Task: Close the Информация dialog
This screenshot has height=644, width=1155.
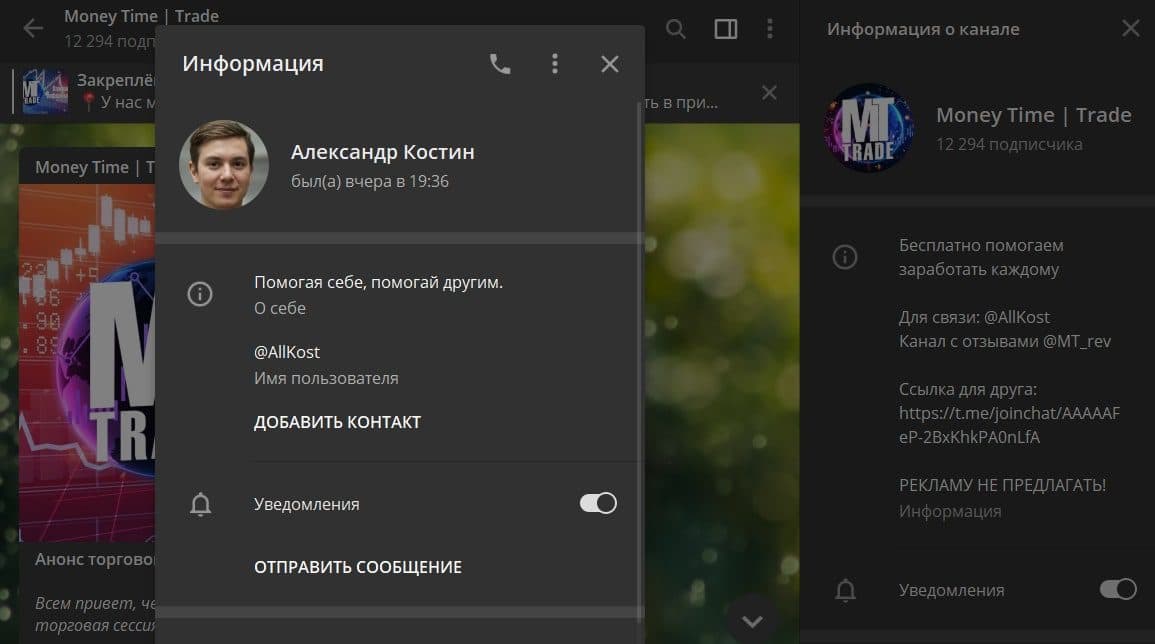Action: [609, 64]
